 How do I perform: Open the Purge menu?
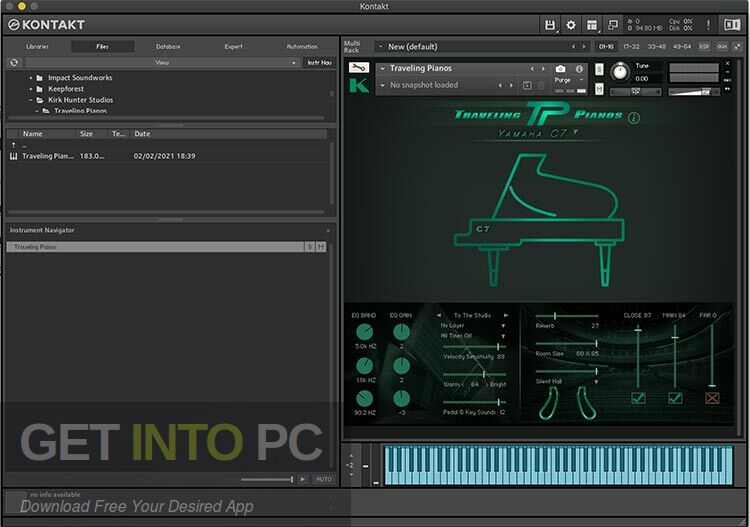[x=569, y=80]
